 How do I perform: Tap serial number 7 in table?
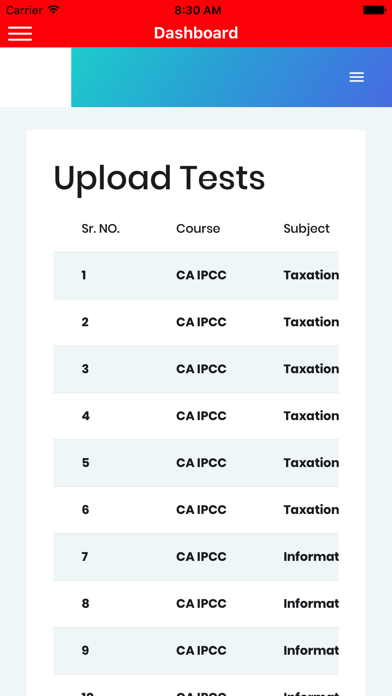85,557
